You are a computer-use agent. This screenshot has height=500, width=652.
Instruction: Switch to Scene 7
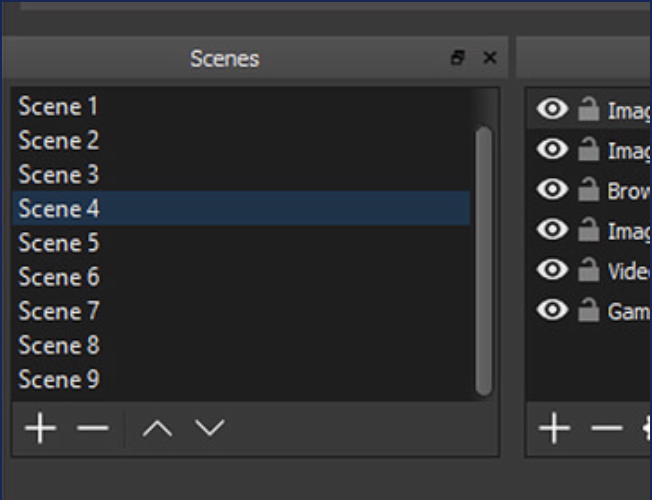(58, 311)
